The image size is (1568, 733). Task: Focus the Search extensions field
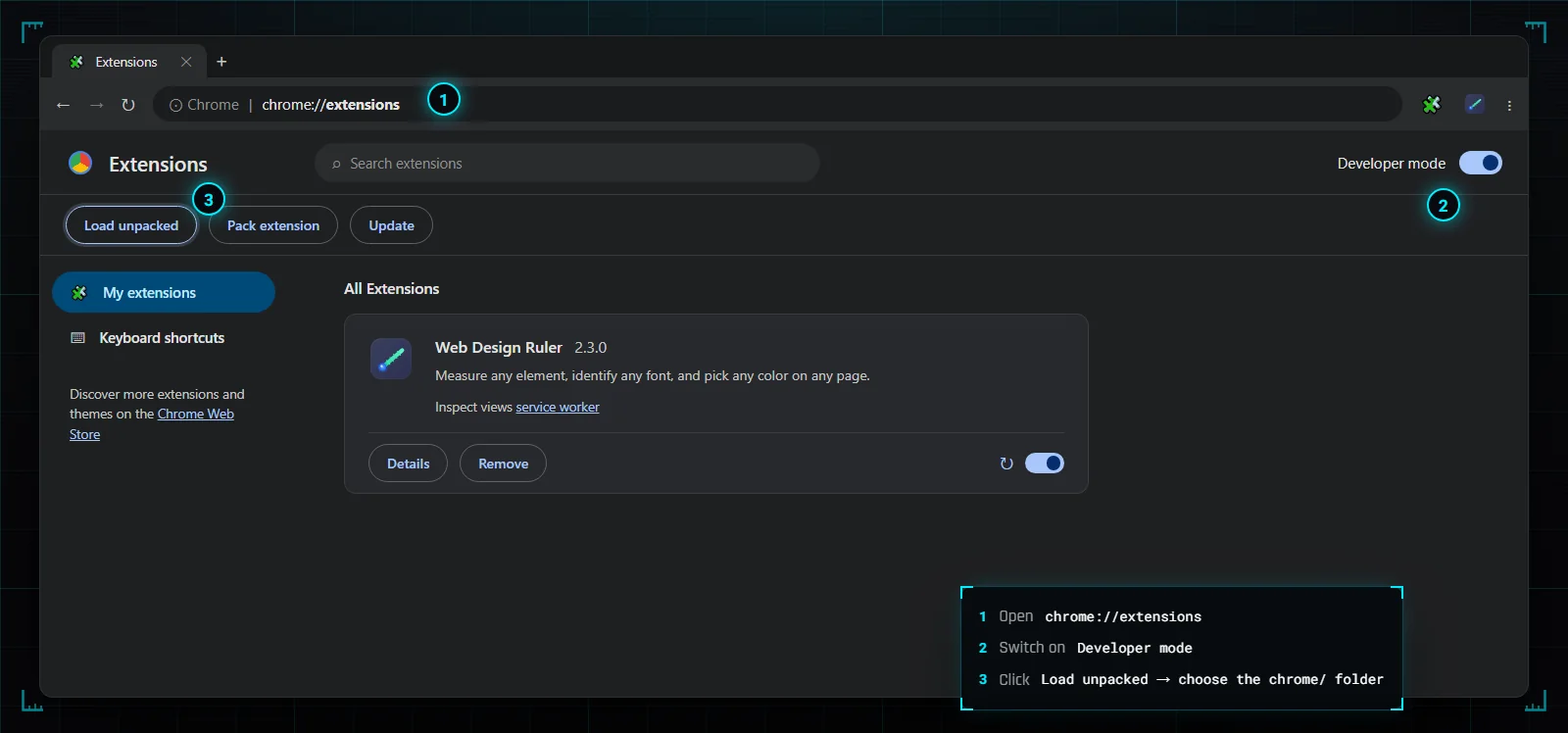(x=567, y=163)
